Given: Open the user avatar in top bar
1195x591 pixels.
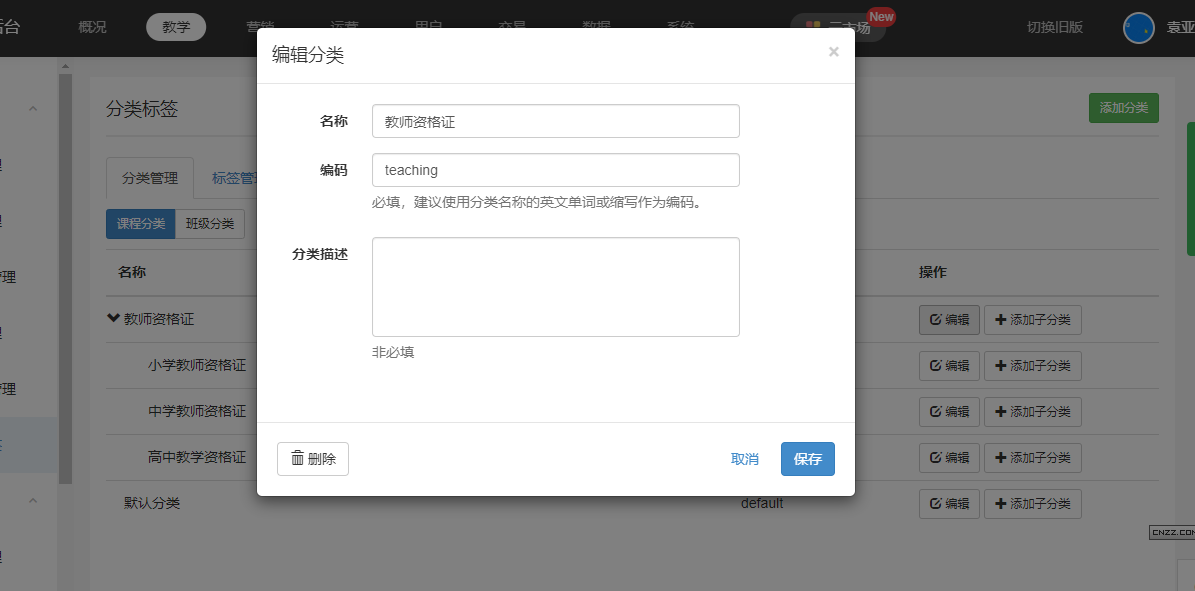Looking at the screenshot, I should pyautogui.click(x=1139, y=28).
